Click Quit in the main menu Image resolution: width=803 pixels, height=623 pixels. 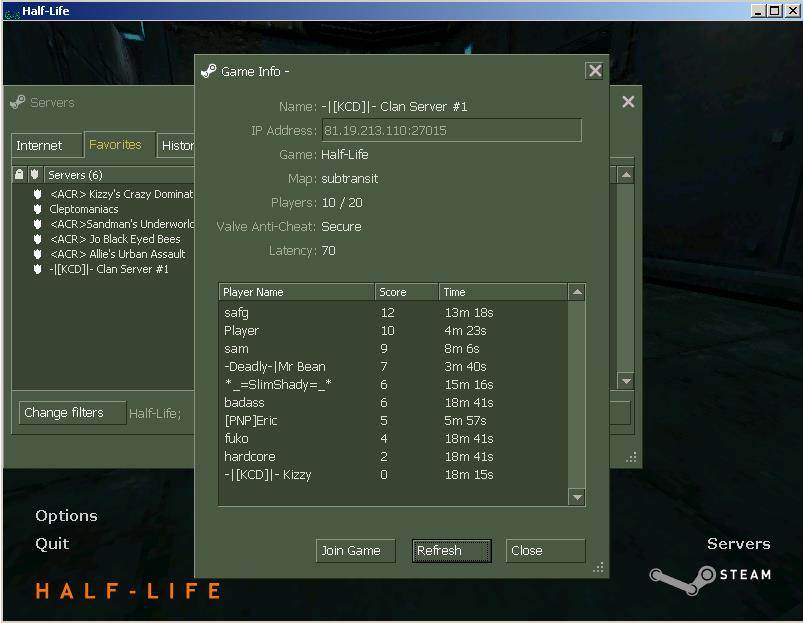52,544
